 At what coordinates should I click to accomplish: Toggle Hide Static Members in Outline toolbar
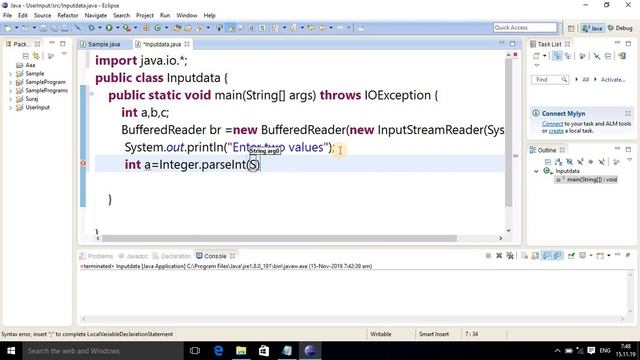point(580,162)
